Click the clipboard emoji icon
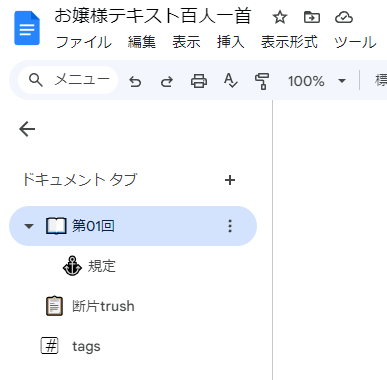The height and width of the screenshot is (380, 387). pos(54,306)
